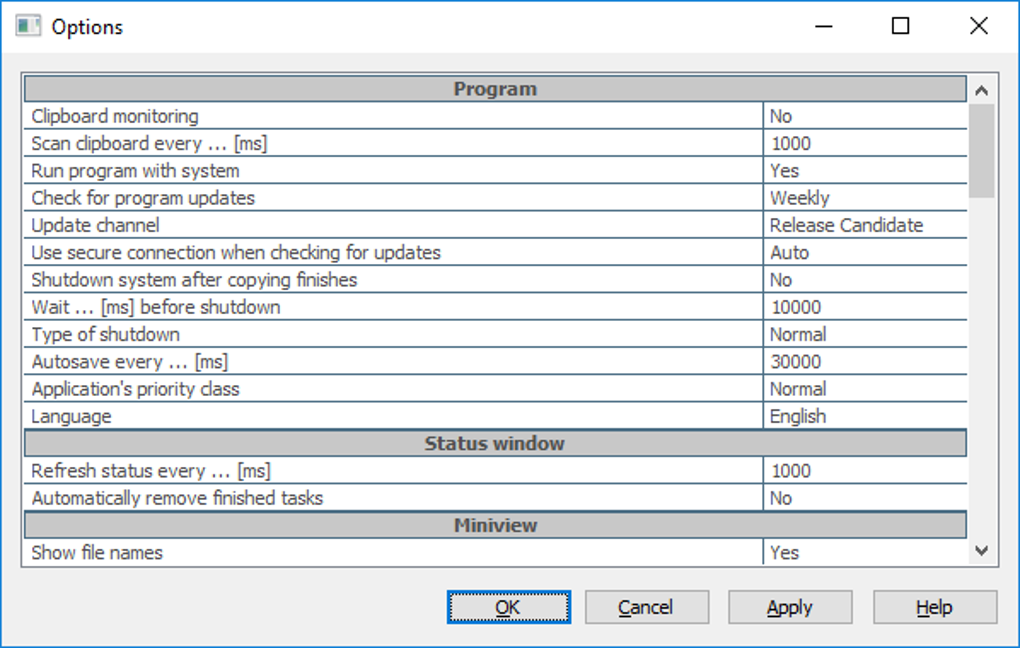Apply the current options
1020x648 pixels.
[789, 606]
